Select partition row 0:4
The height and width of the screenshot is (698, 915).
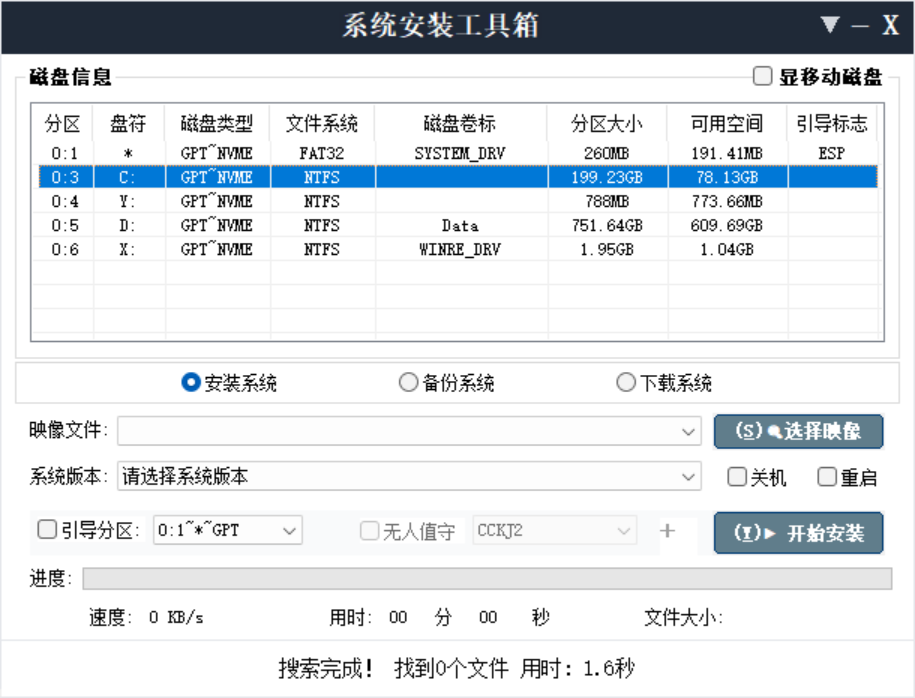coord(458,201)
